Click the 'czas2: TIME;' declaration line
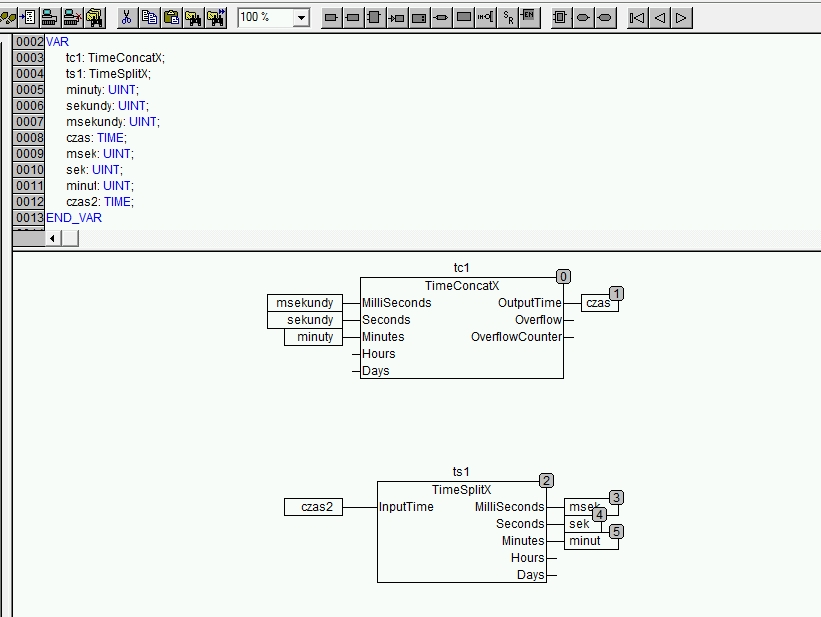This screenshot has height=617, width=821. tap(100, 202)
